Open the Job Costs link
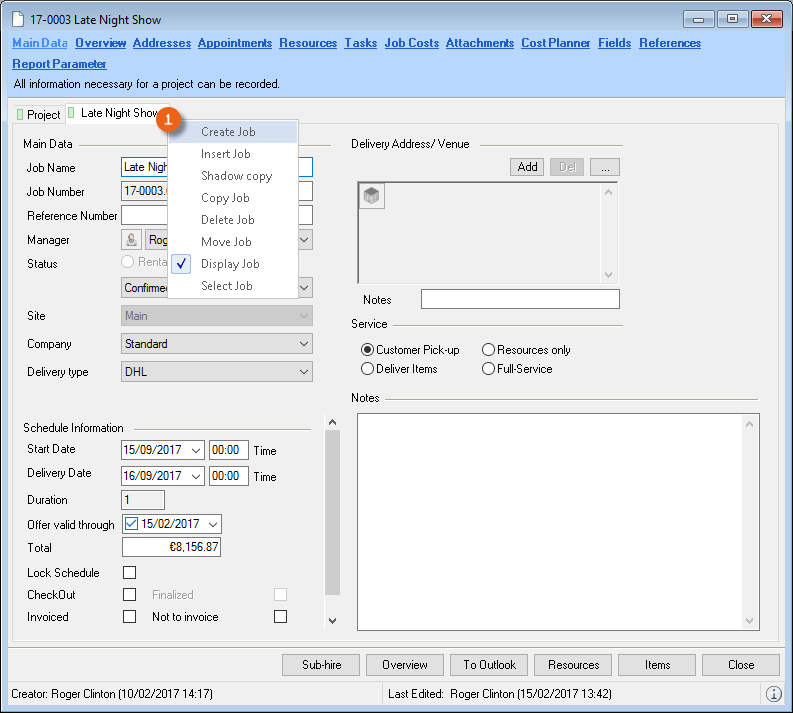The height and width of the screenshot is (713, 793). [x=411, y=43]
